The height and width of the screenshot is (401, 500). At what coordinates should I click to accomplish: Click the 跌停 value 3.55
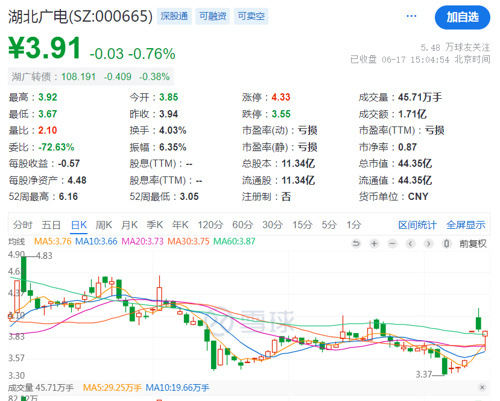pyautogui.click(x=281, y=114)
